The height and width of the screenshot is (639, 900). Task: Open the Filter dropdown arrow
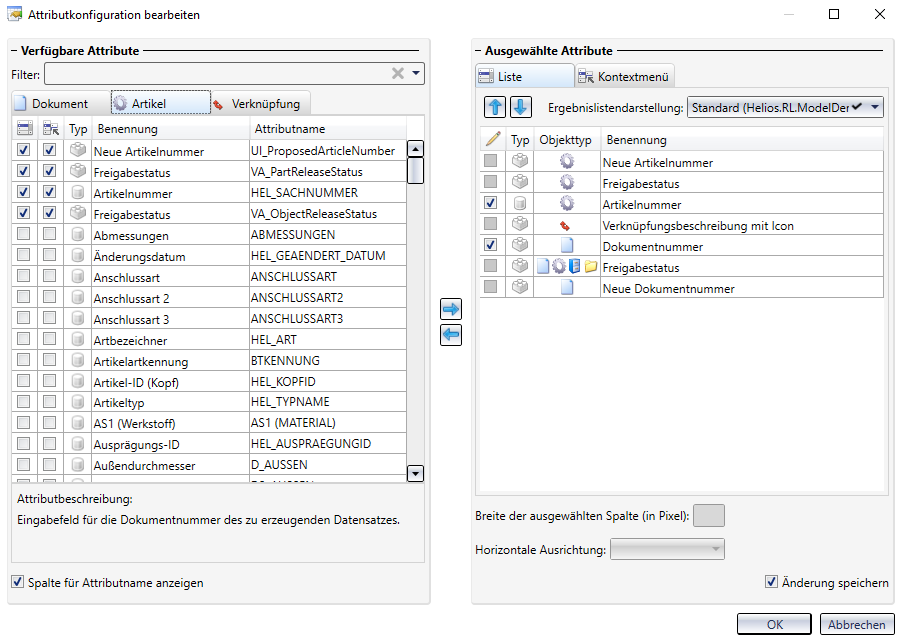[416, 73]
